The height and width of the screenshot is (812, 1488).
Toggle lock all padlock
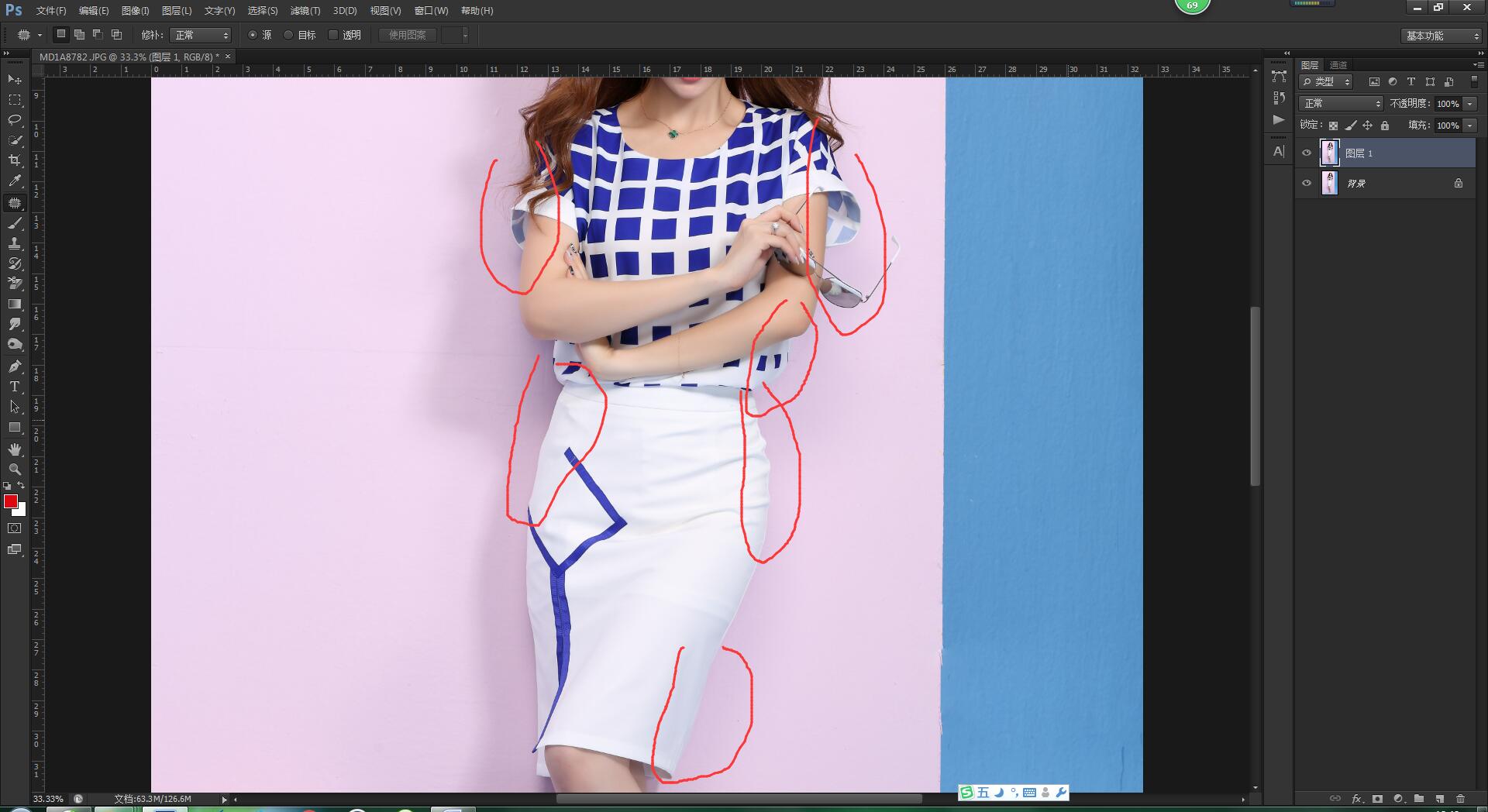[1385, 126]
